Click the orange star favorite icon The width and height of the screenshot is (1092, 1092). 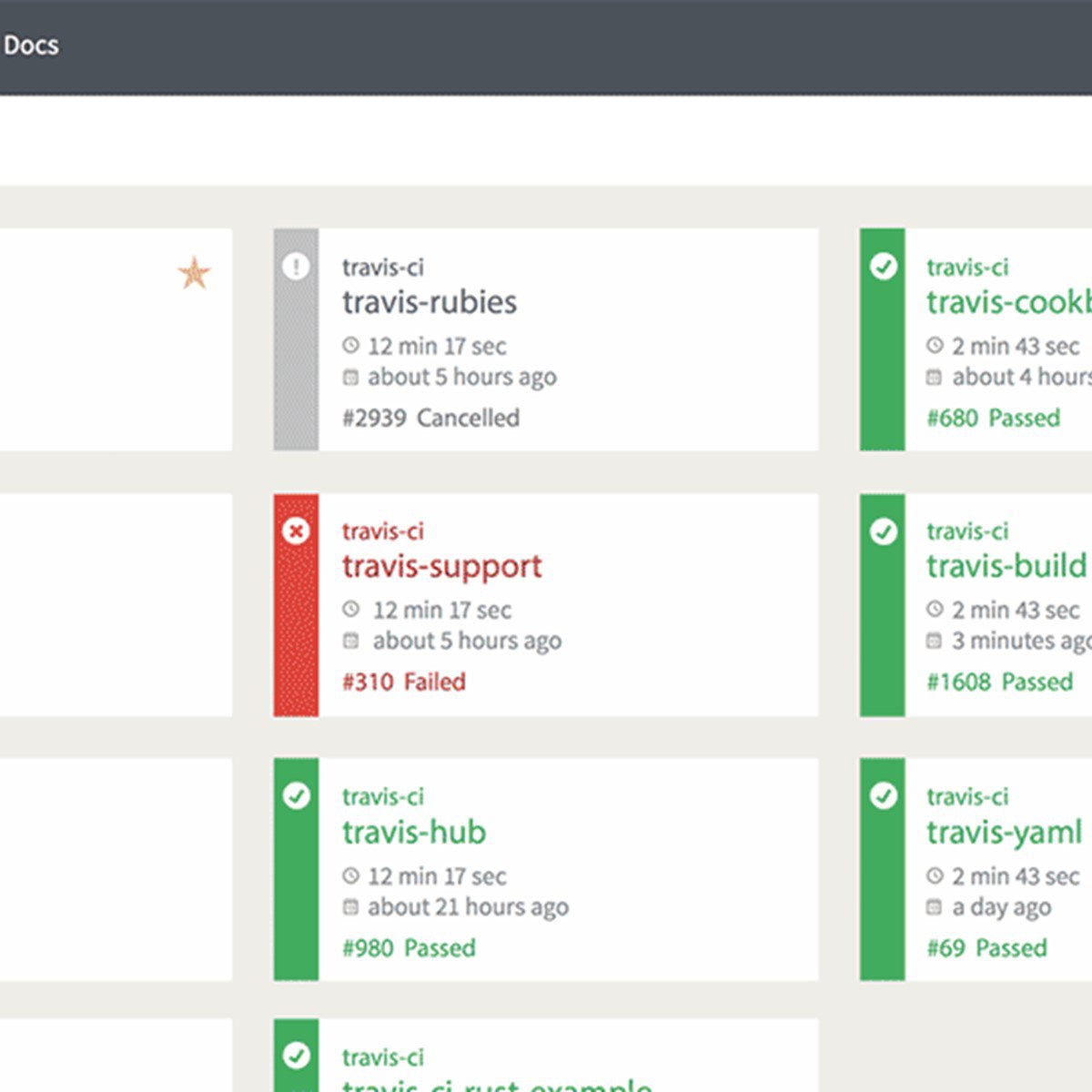[194, 273]
